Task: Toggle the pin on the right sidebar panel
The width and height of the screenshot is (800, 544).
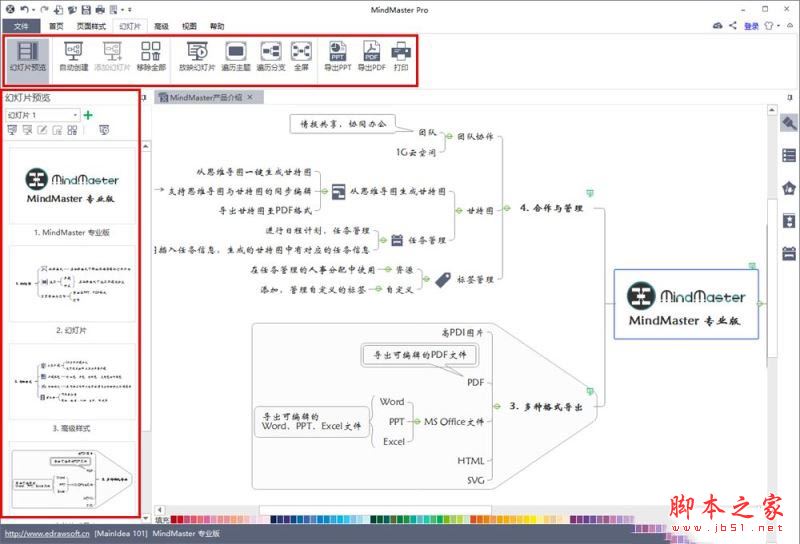Action: point(790,97)
